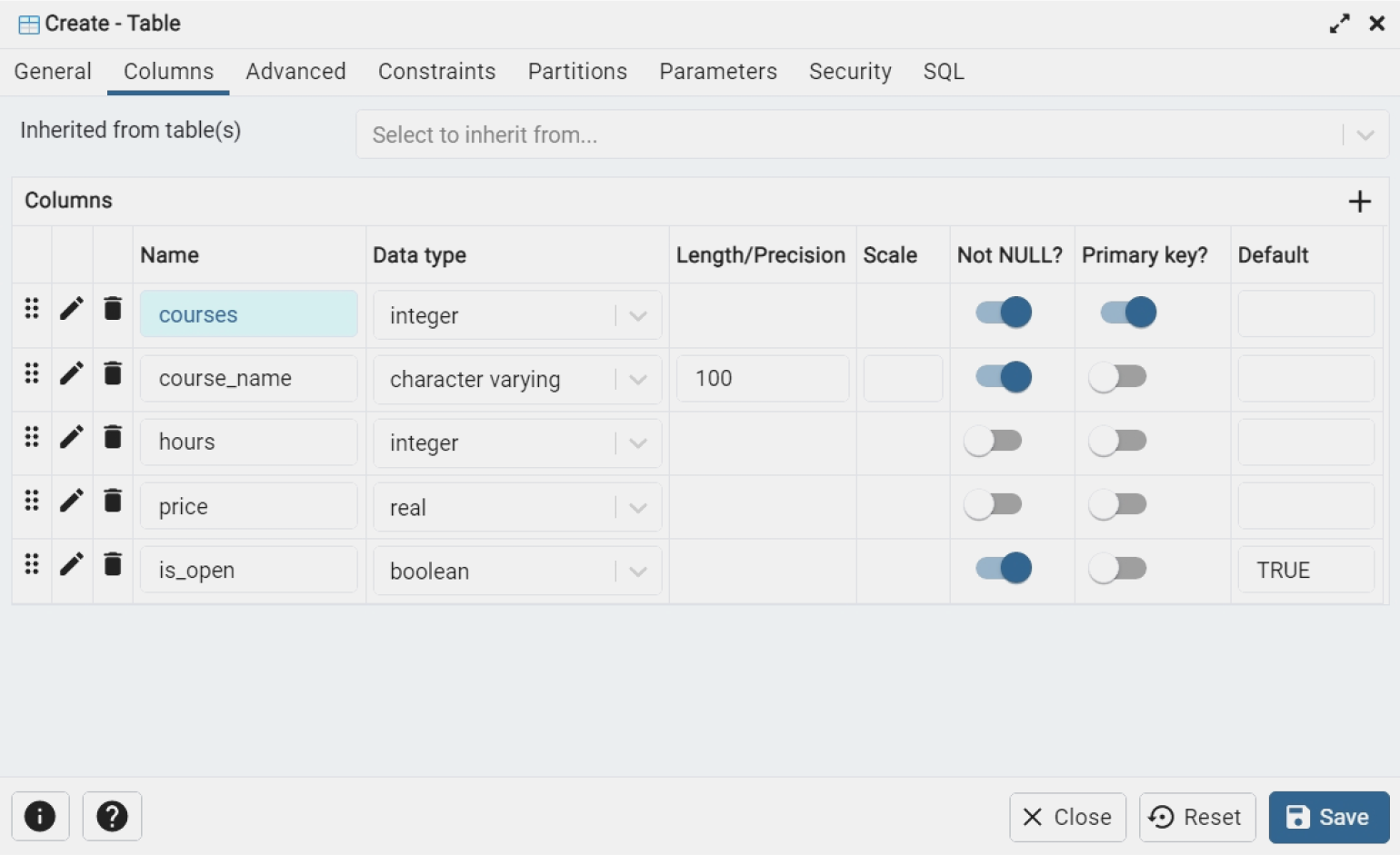The image size is (1400, 855).
Task: Edit the courses column row
Action: click(72, 309)
